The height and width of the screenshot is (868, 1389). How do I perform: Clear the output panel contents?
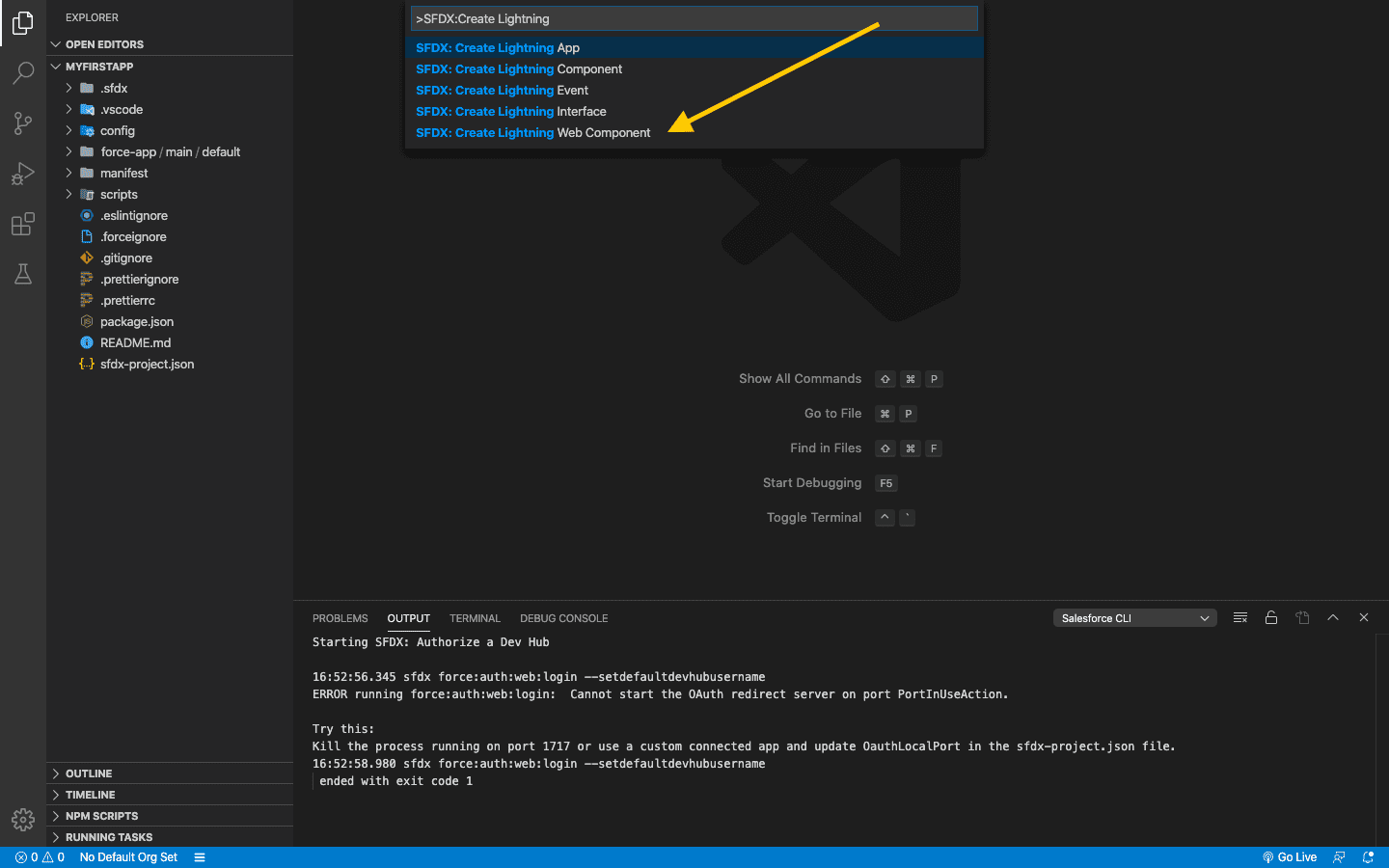tap(1240, 617)
